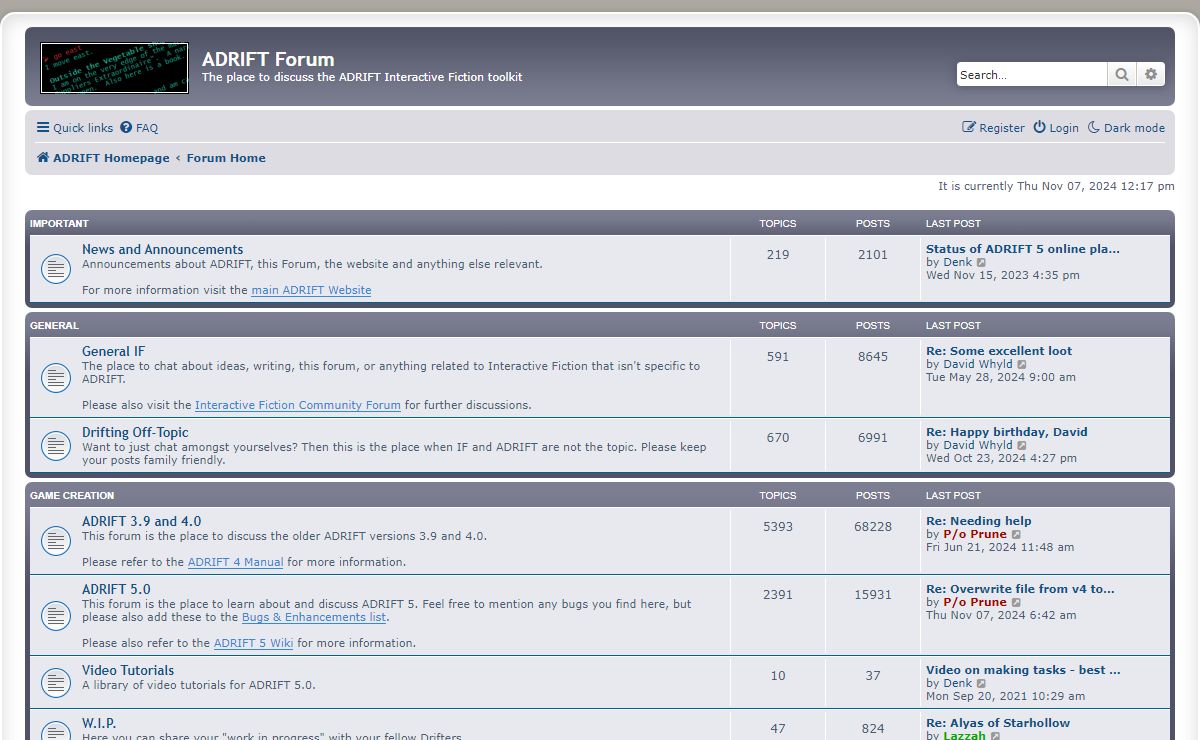The width and height of the screenshot is (1200, 740).
Task: Open Bugs & Enhancements list link
Action: [x=314, y=617]
